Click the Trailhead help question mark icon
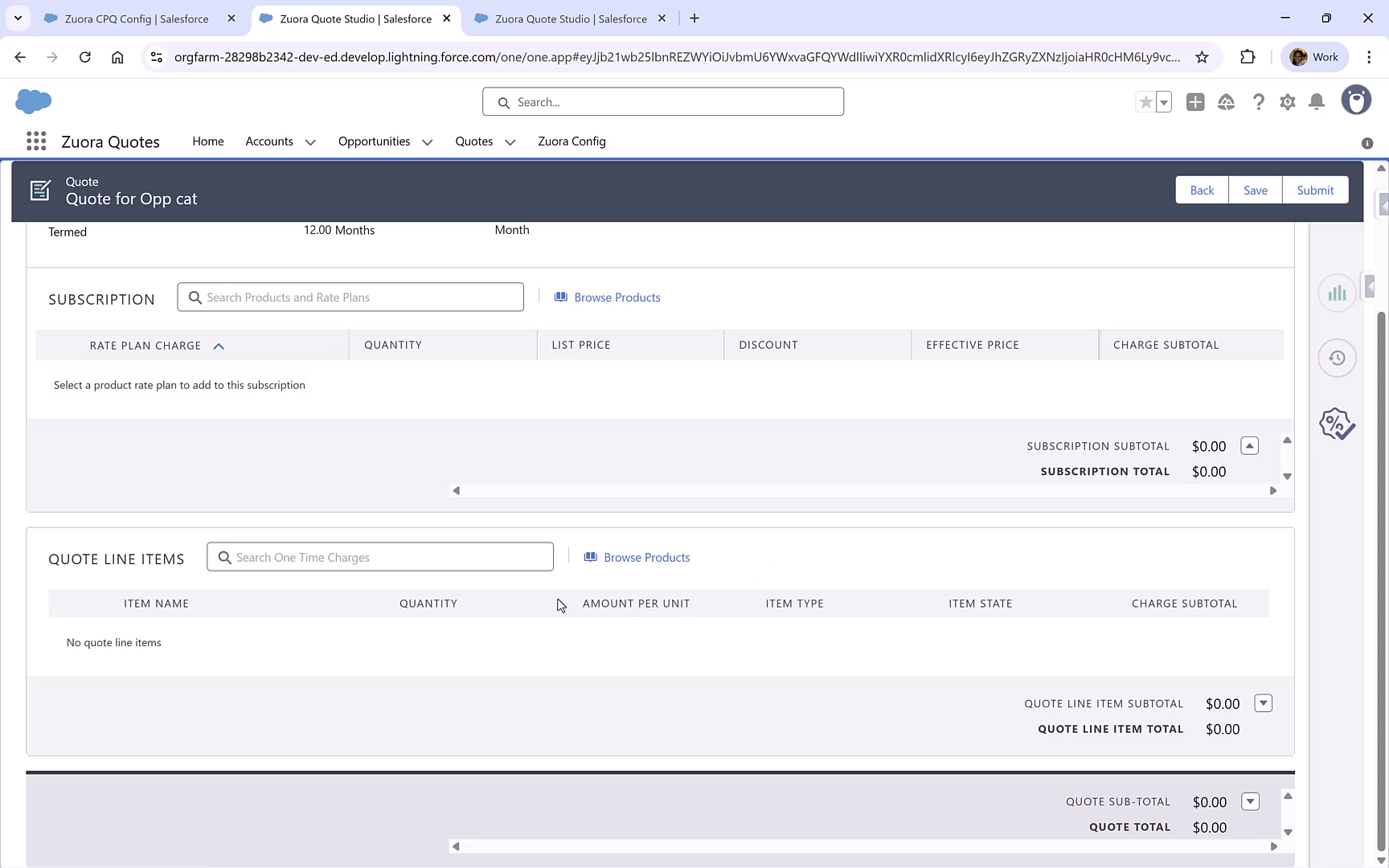 point(1259,102)
